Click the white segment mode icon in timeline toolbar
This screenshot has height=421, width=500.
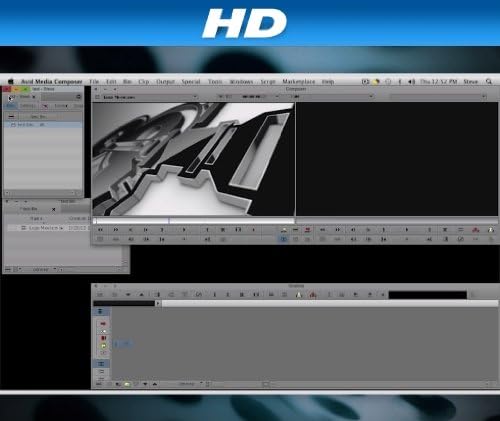(x=299, y=294)
